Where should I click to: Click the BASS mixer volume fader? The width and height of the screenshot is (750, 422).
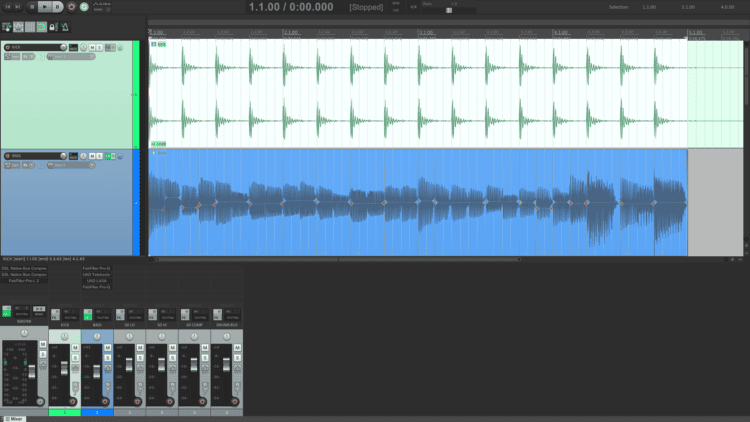pos(97,371)
